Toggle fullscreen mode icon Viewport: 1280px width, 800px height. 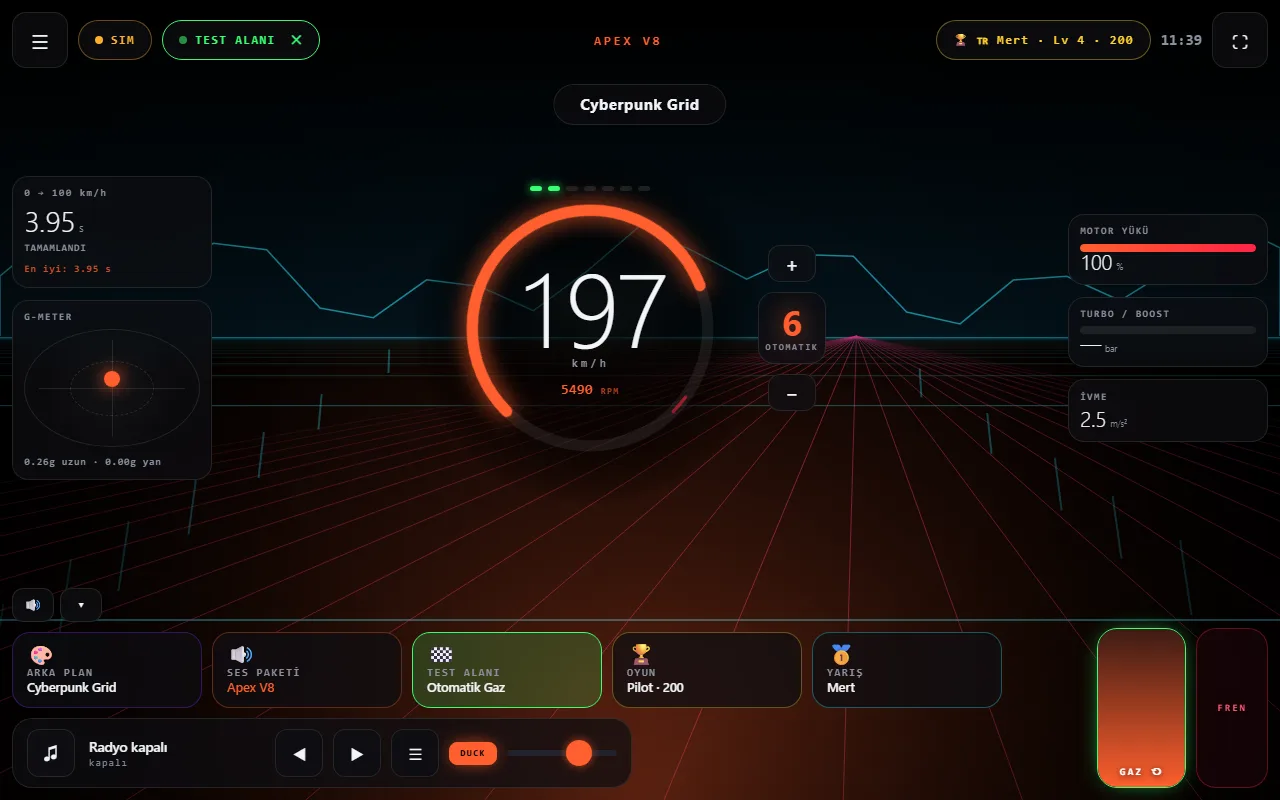coord(1240,40)
